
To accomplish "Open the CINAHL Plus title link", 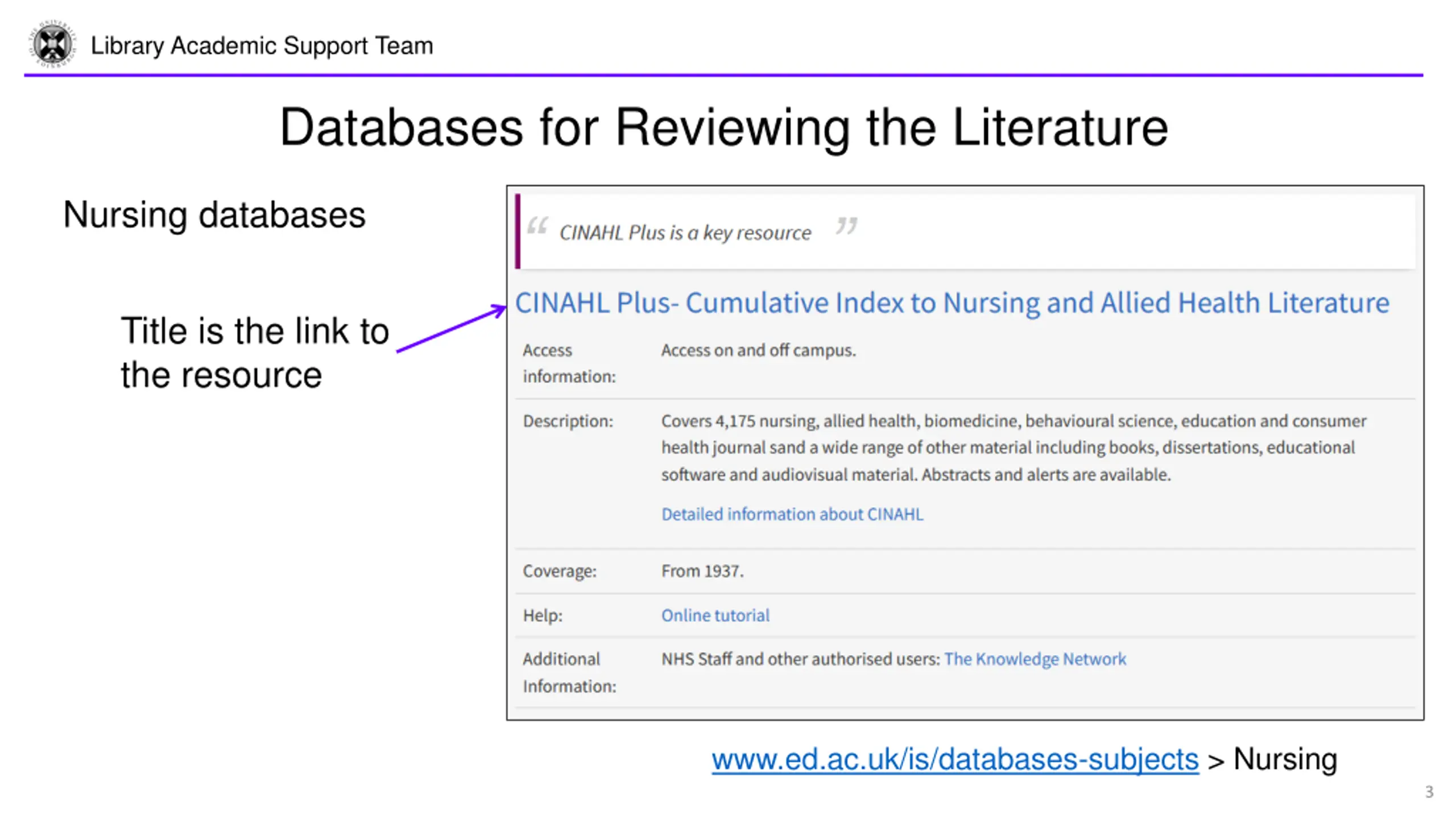I will pyautogui.click(x=952, y=303).
